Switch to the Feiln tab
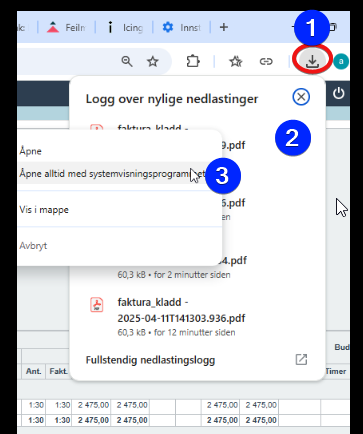The image size is (363, 434). pyautogui.click(x=66, y=27)
